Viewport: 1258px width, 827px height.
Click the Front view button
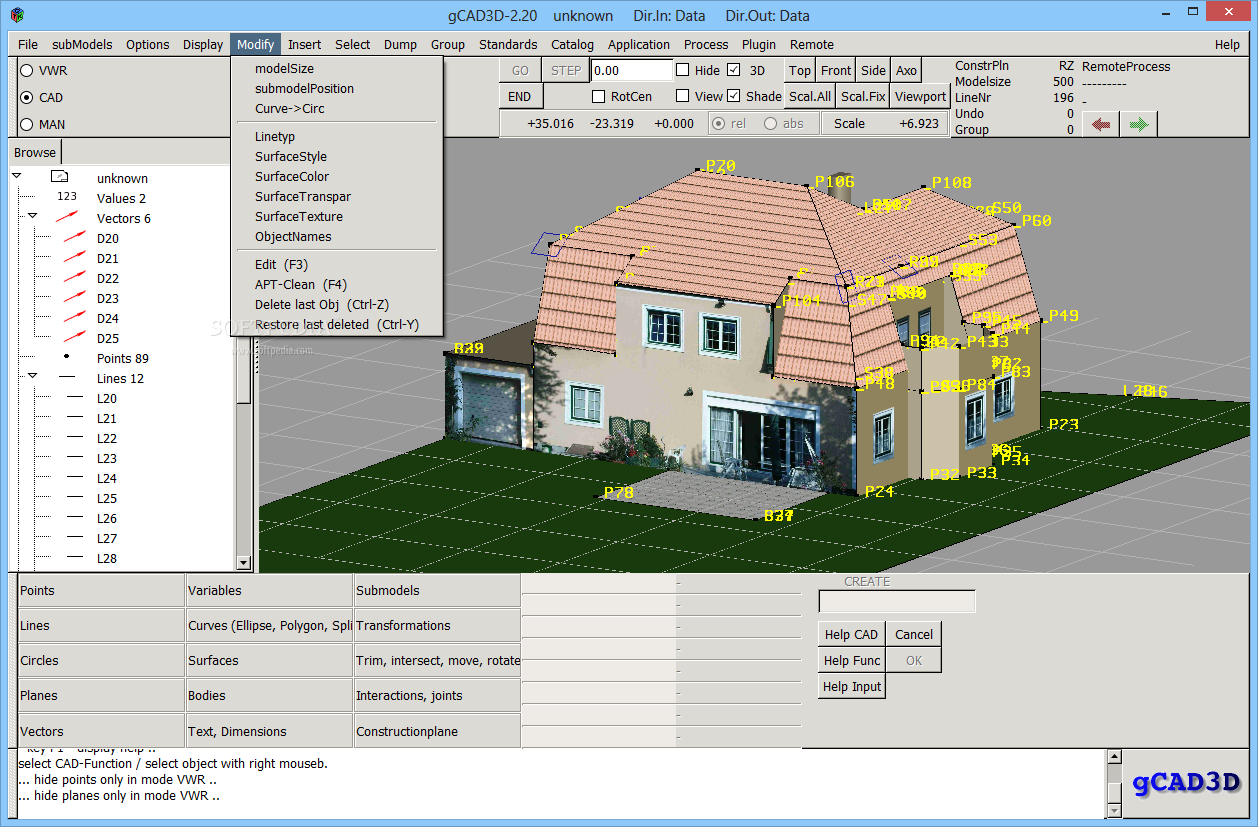[836, 71]
